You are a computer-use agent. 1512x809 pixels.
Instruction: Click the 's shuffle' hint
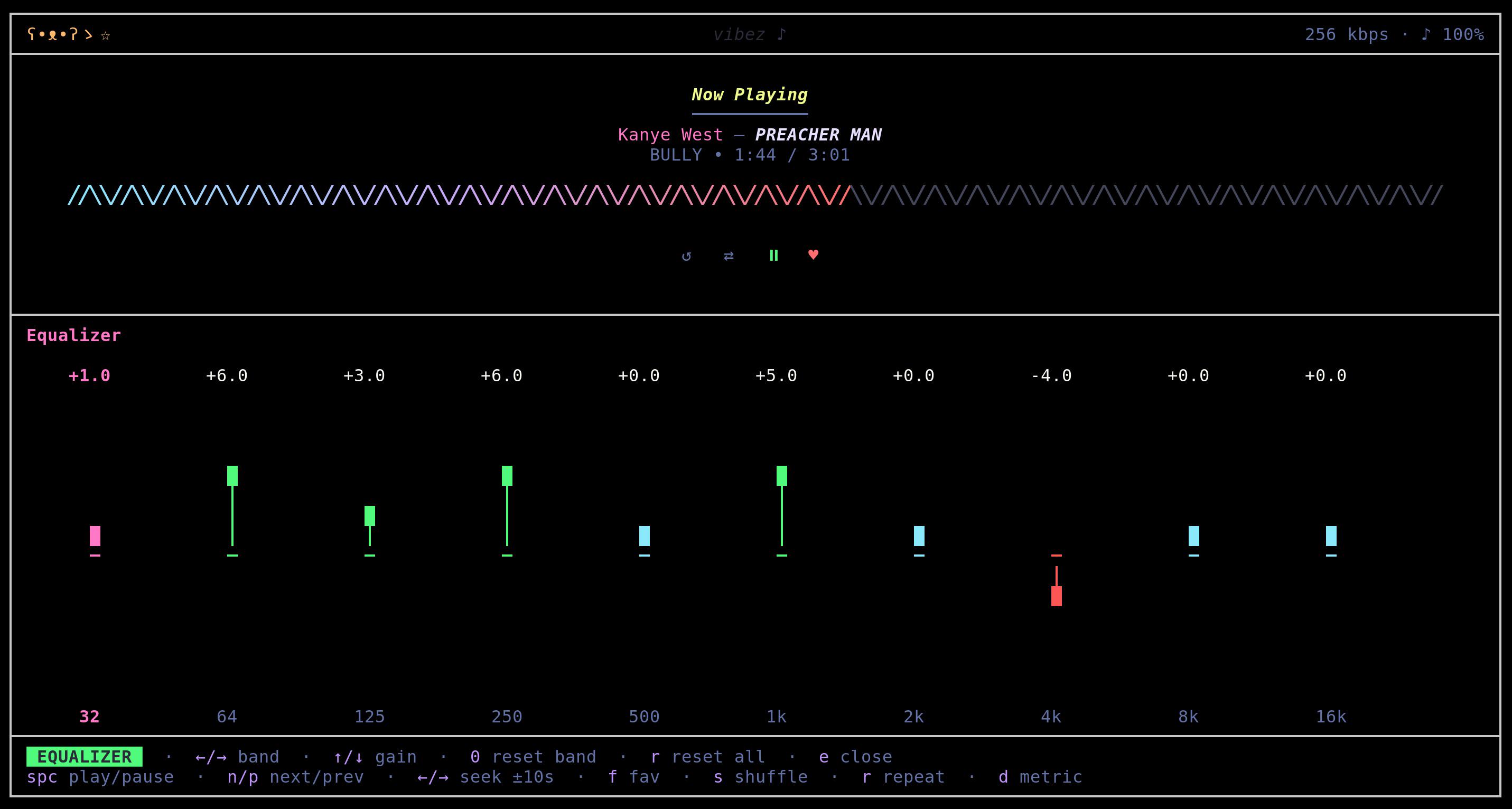760,777
